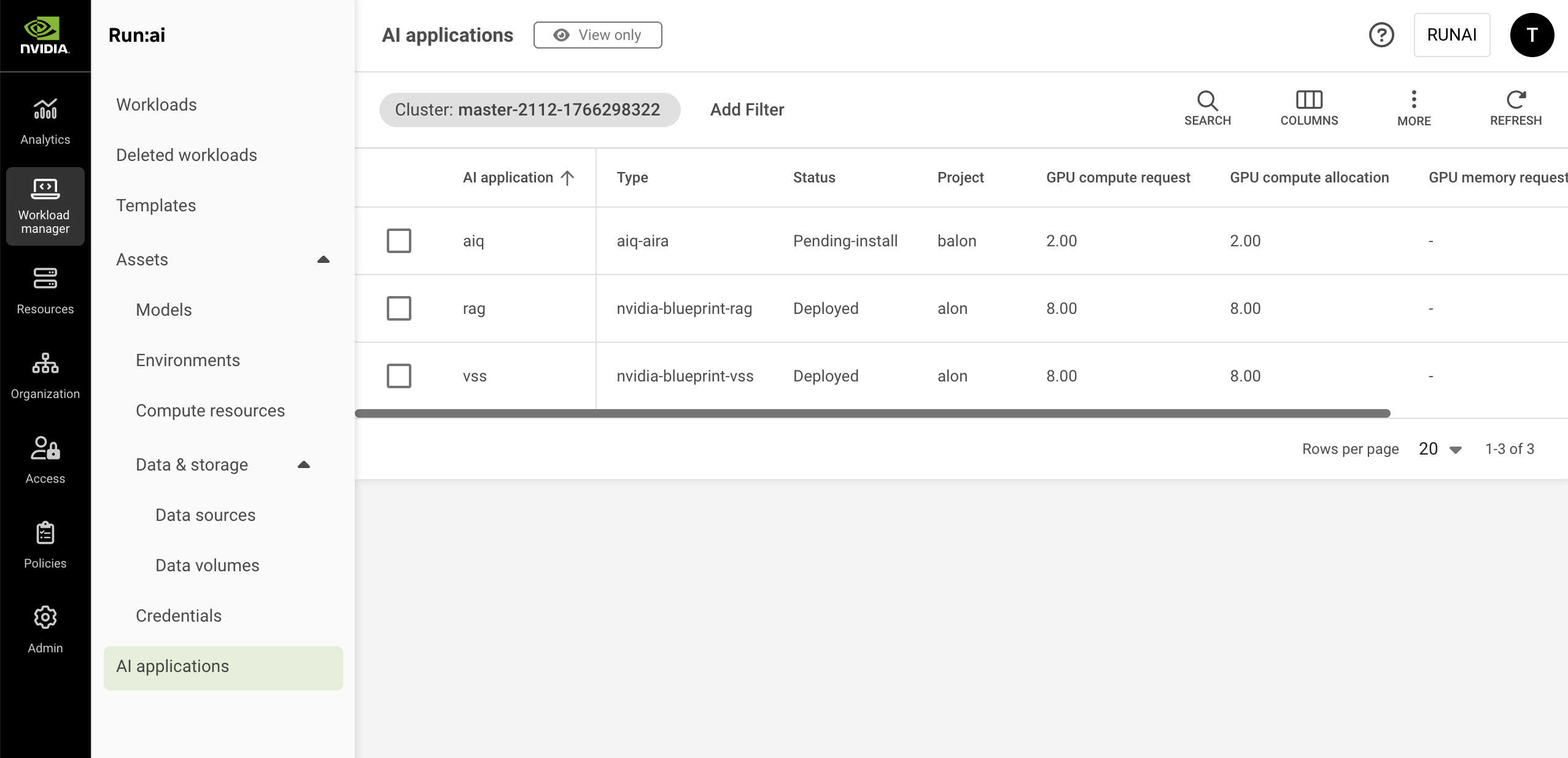Collapse the Data & storage group
This screenshot has height=758, width=1568.
tap(304, 465)
